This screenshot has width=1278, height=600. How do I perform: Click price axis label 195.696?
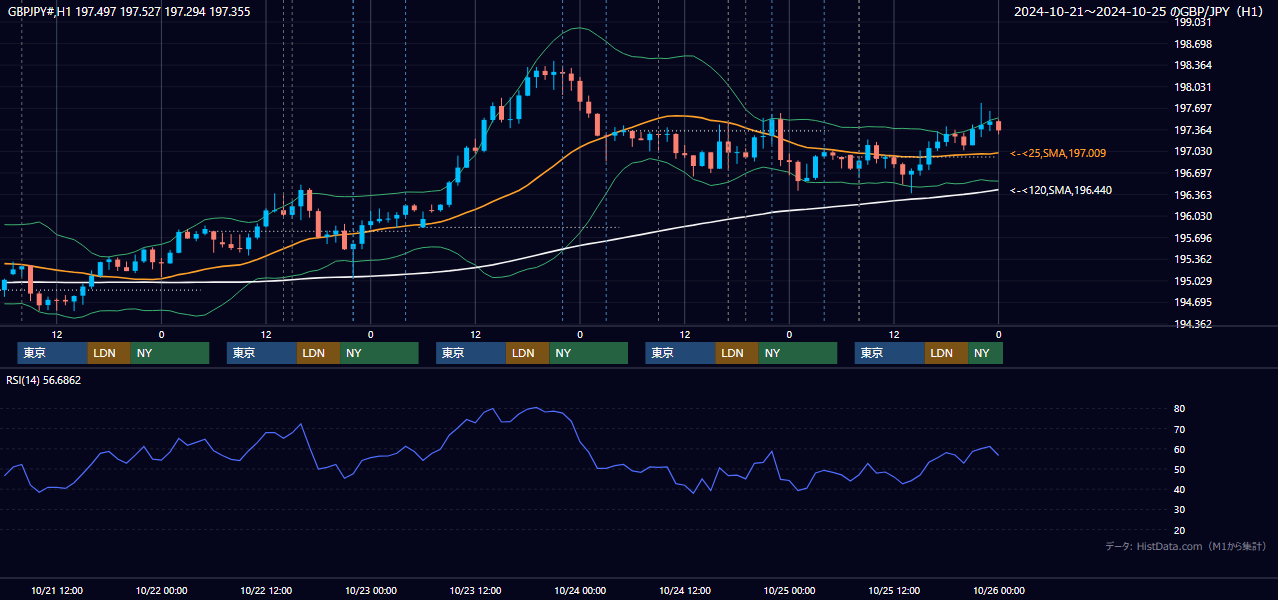click(1193, 238)
